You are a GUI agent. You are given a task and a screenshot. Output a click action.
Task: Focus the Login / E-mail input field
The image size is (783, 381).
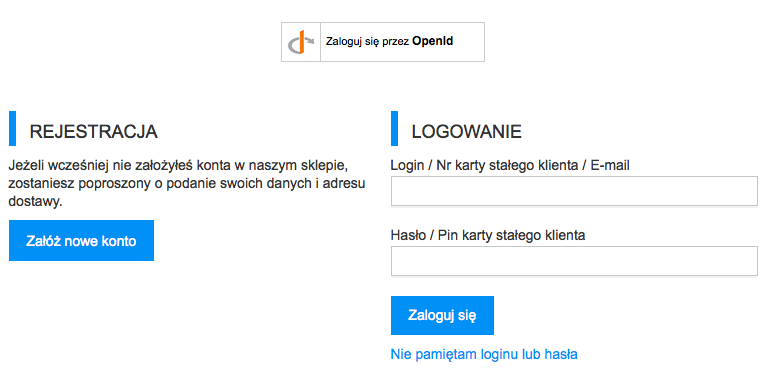pyautogui.click(x=574, y=191)
